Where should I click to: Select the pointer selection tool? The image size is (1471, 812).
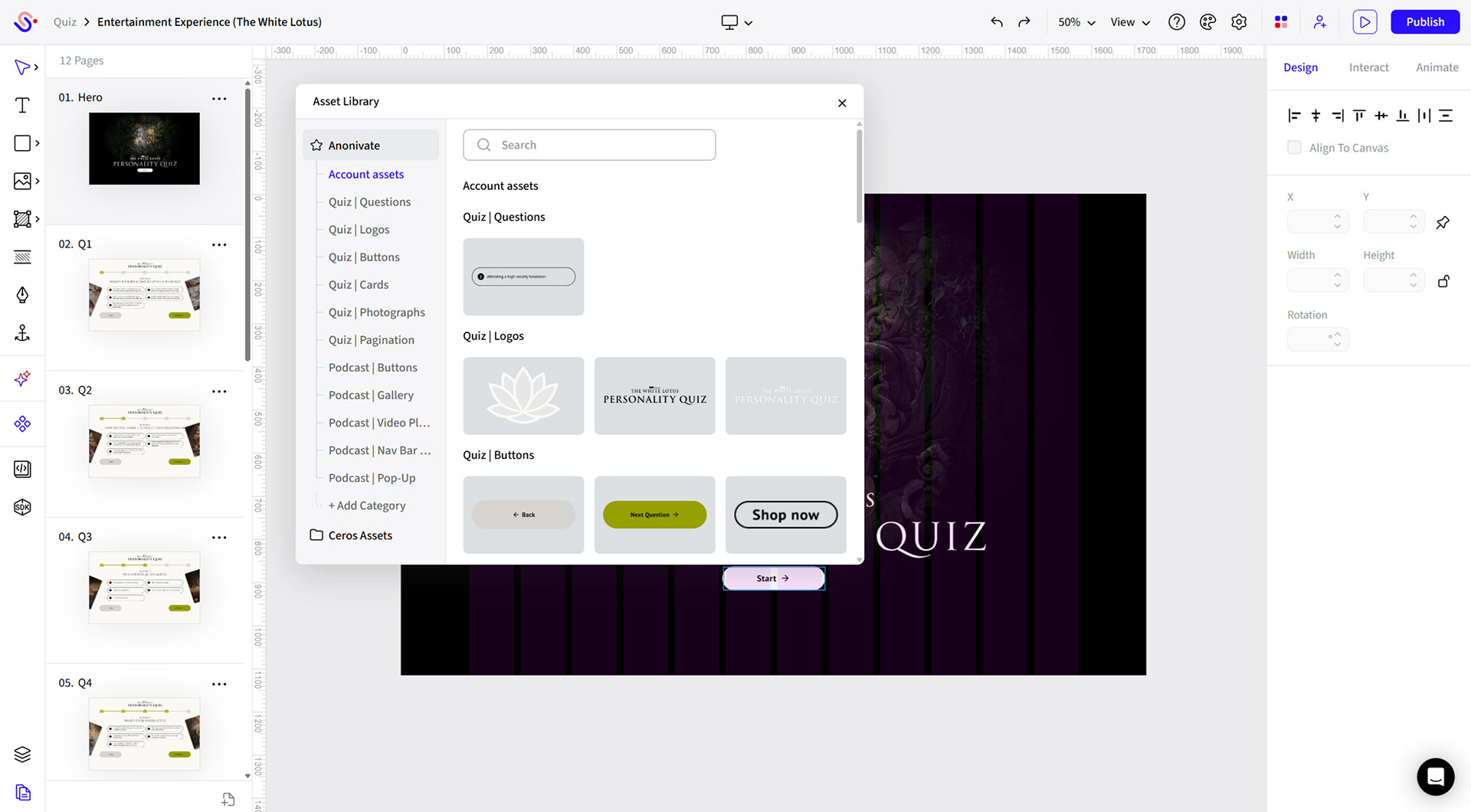click(22, 67)
